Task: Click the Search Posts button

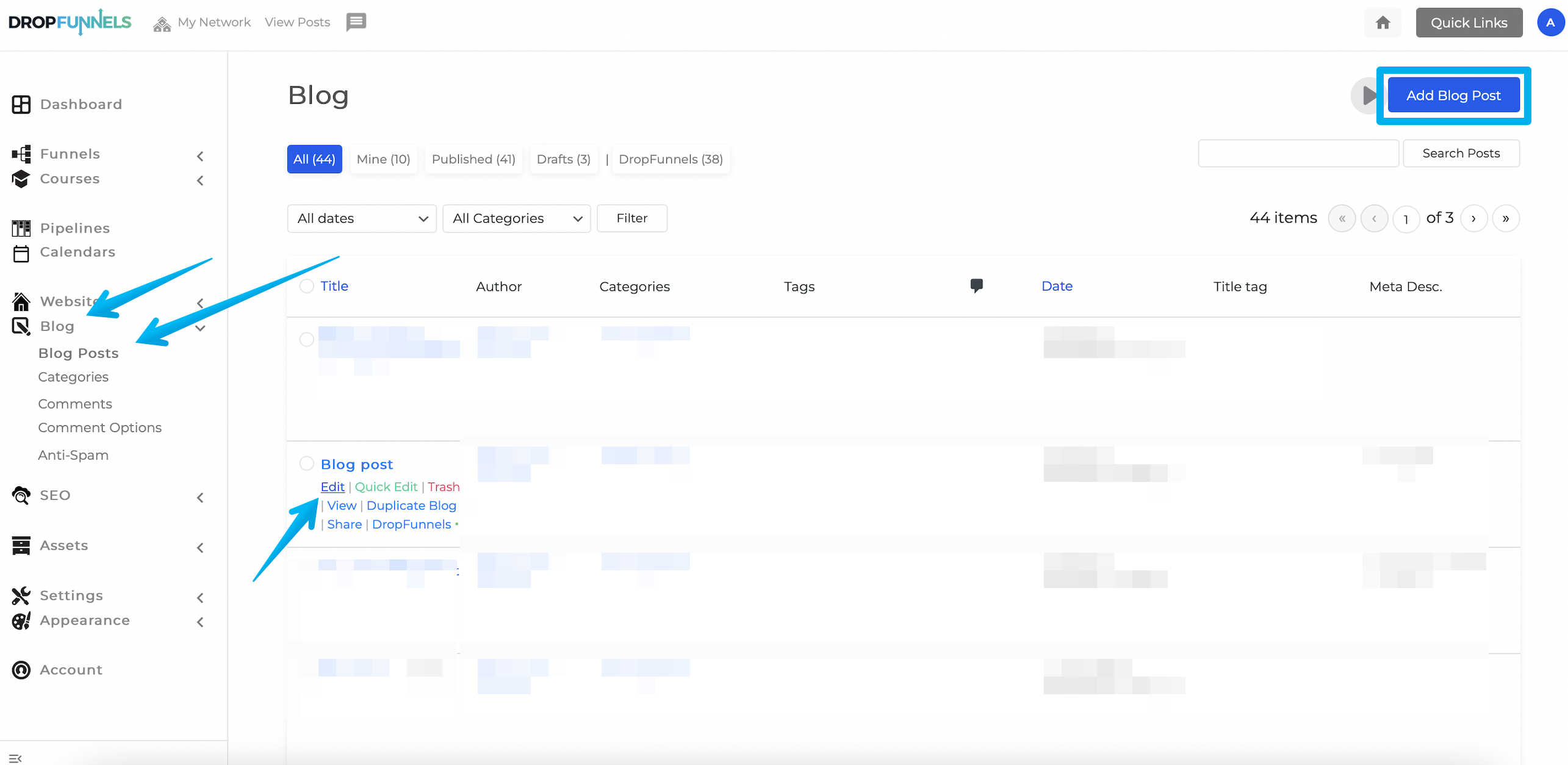Action: [1461, 153]
